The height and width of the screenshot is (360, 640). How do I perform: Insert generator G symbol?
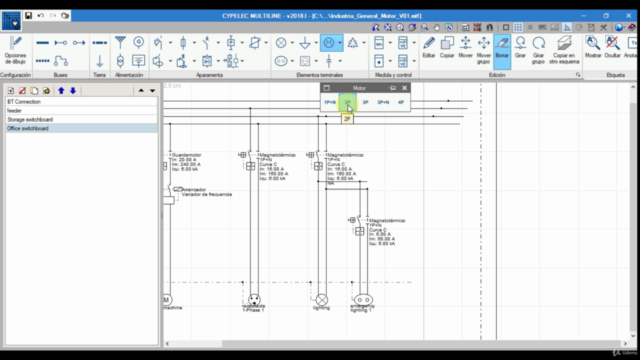[139, 42]
